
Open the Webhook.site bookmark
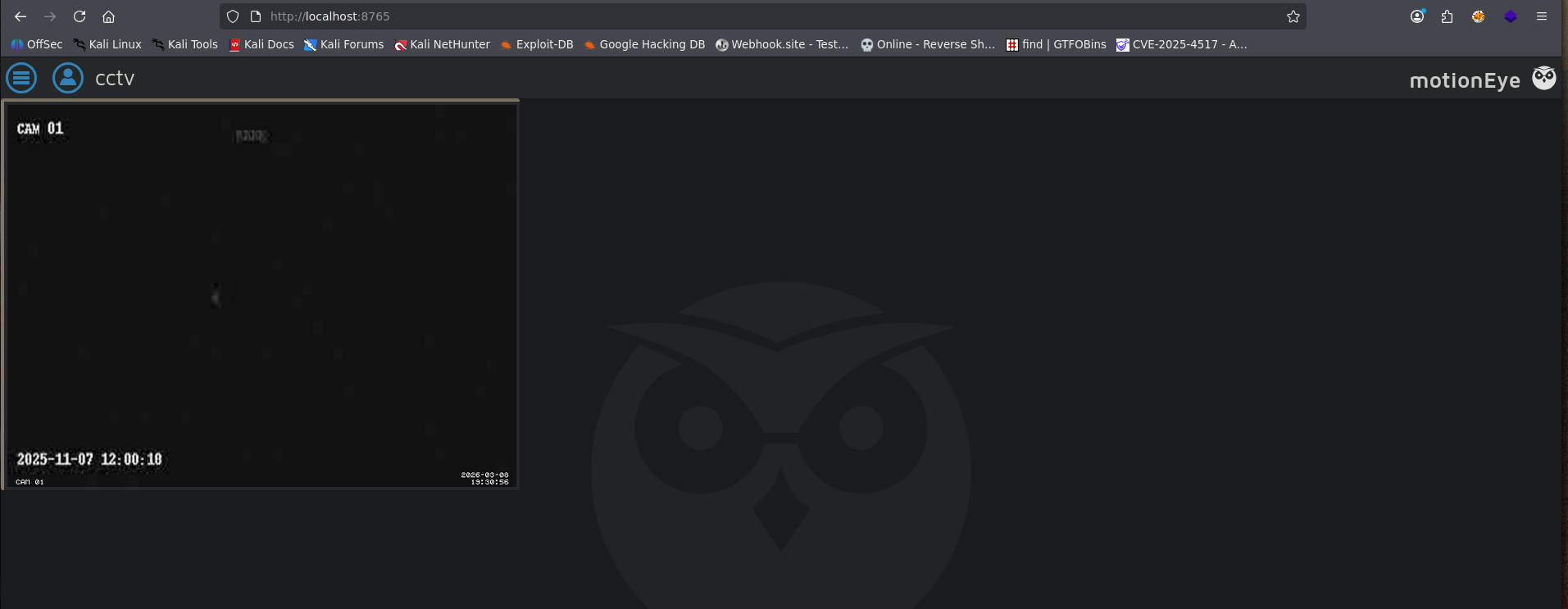[782, 44]
